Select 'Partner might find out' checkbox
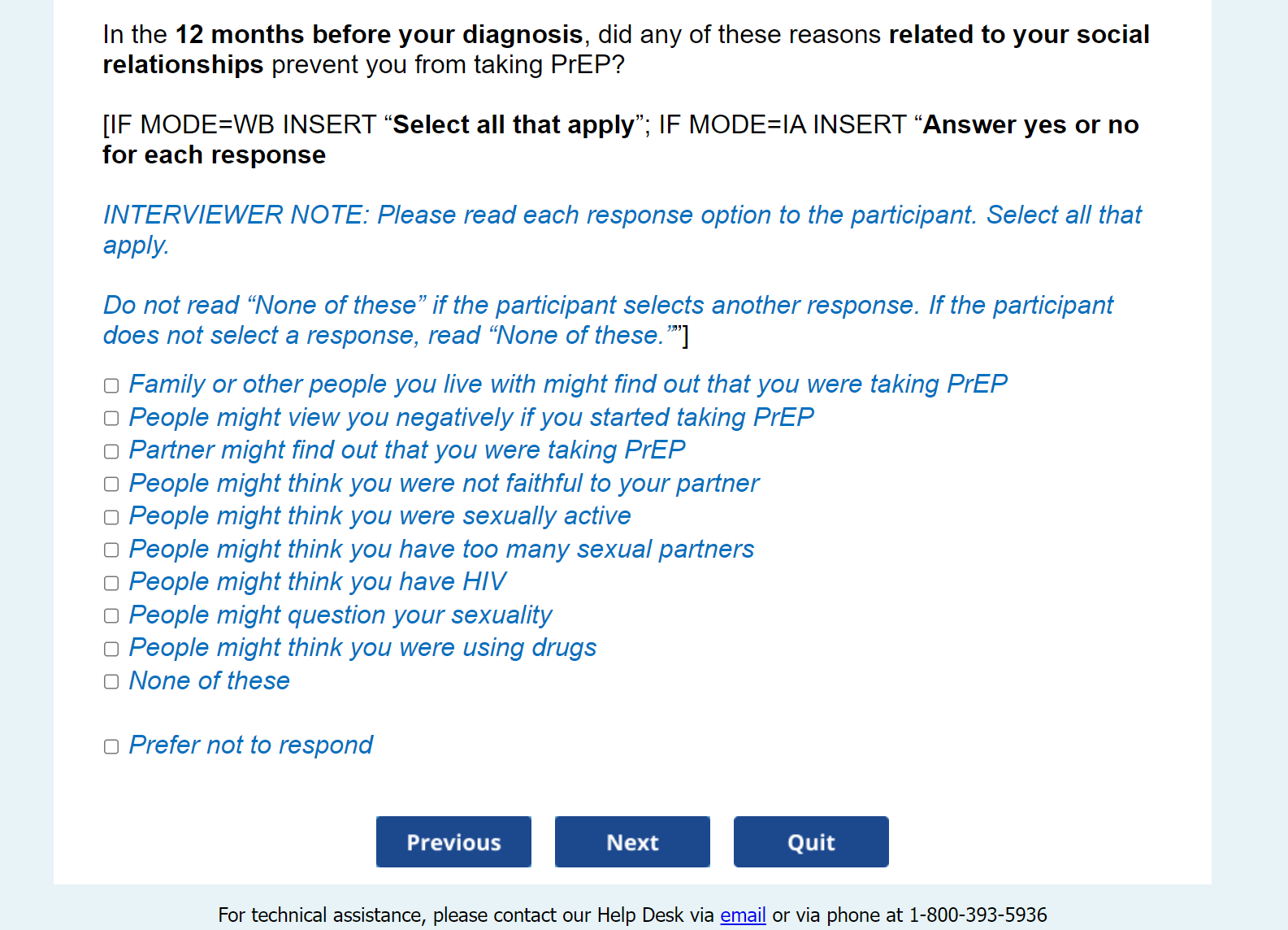The height and width of the screenshot is (930, 1288). click(111, 451)
